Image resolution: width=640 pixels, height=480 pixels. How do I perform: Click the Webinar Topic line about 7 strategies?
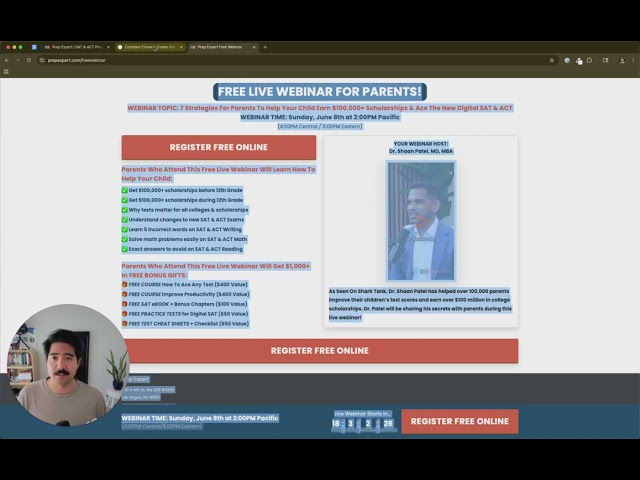tap(320, 108)
